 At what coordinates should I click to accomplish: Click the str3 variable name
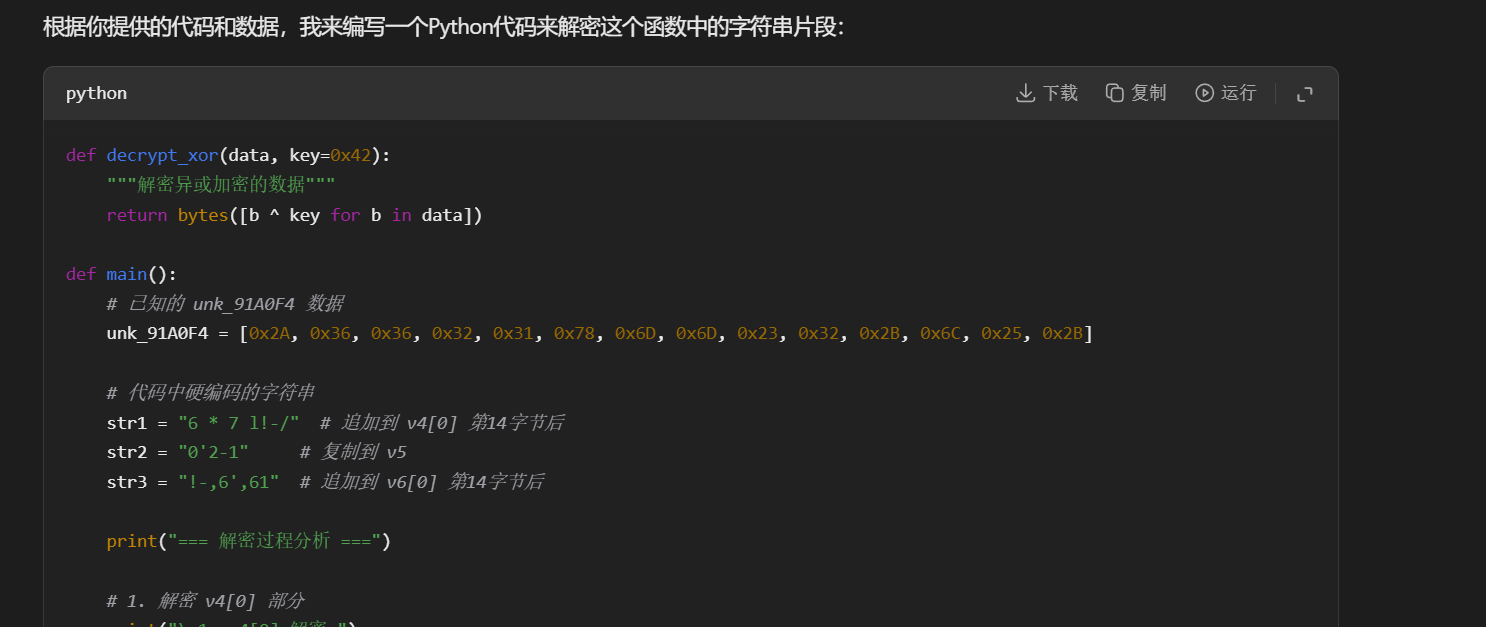pos(127,482)
